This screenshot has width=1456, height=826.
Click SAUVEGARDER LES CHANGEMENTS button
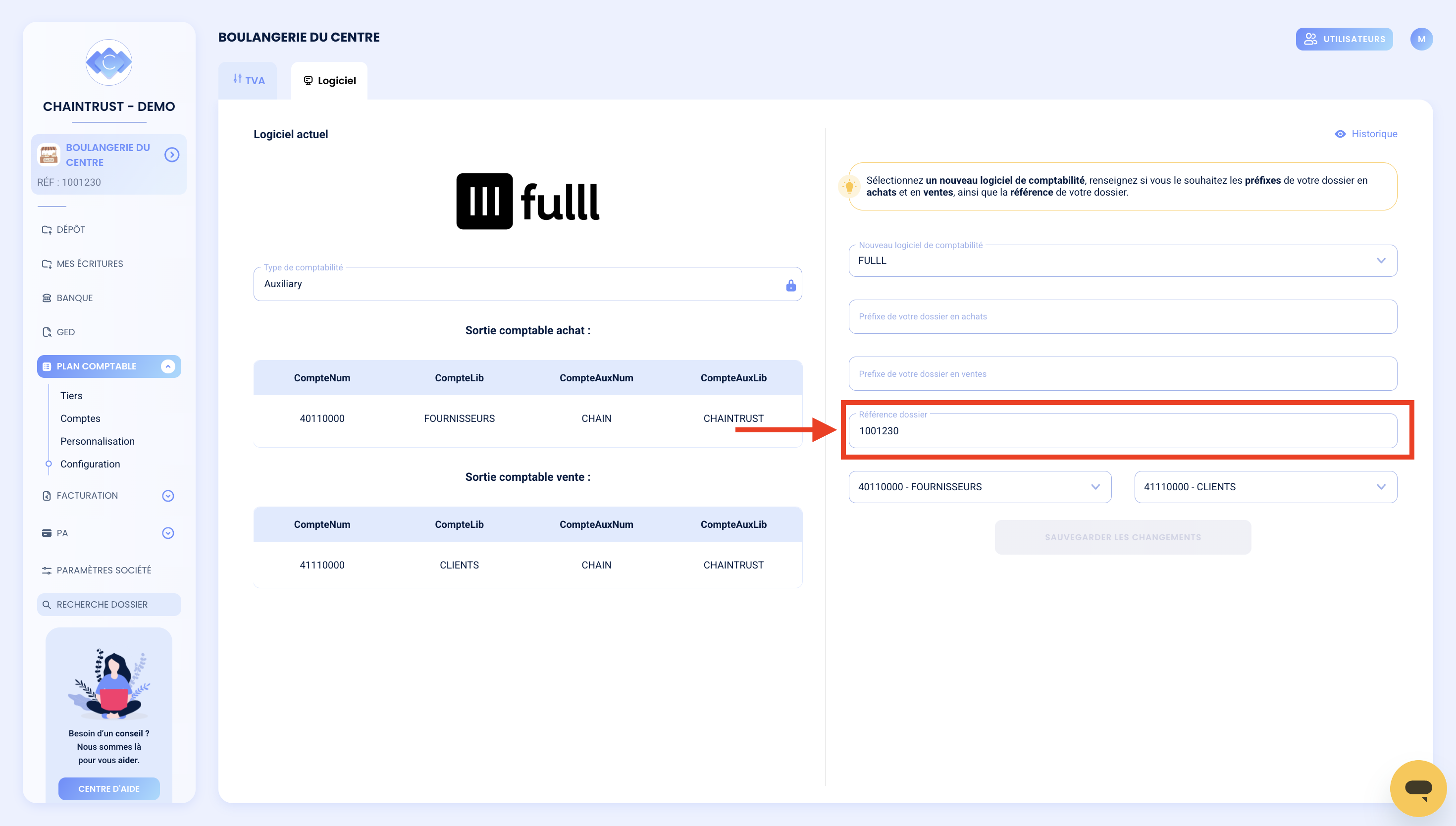[1123, 537]
